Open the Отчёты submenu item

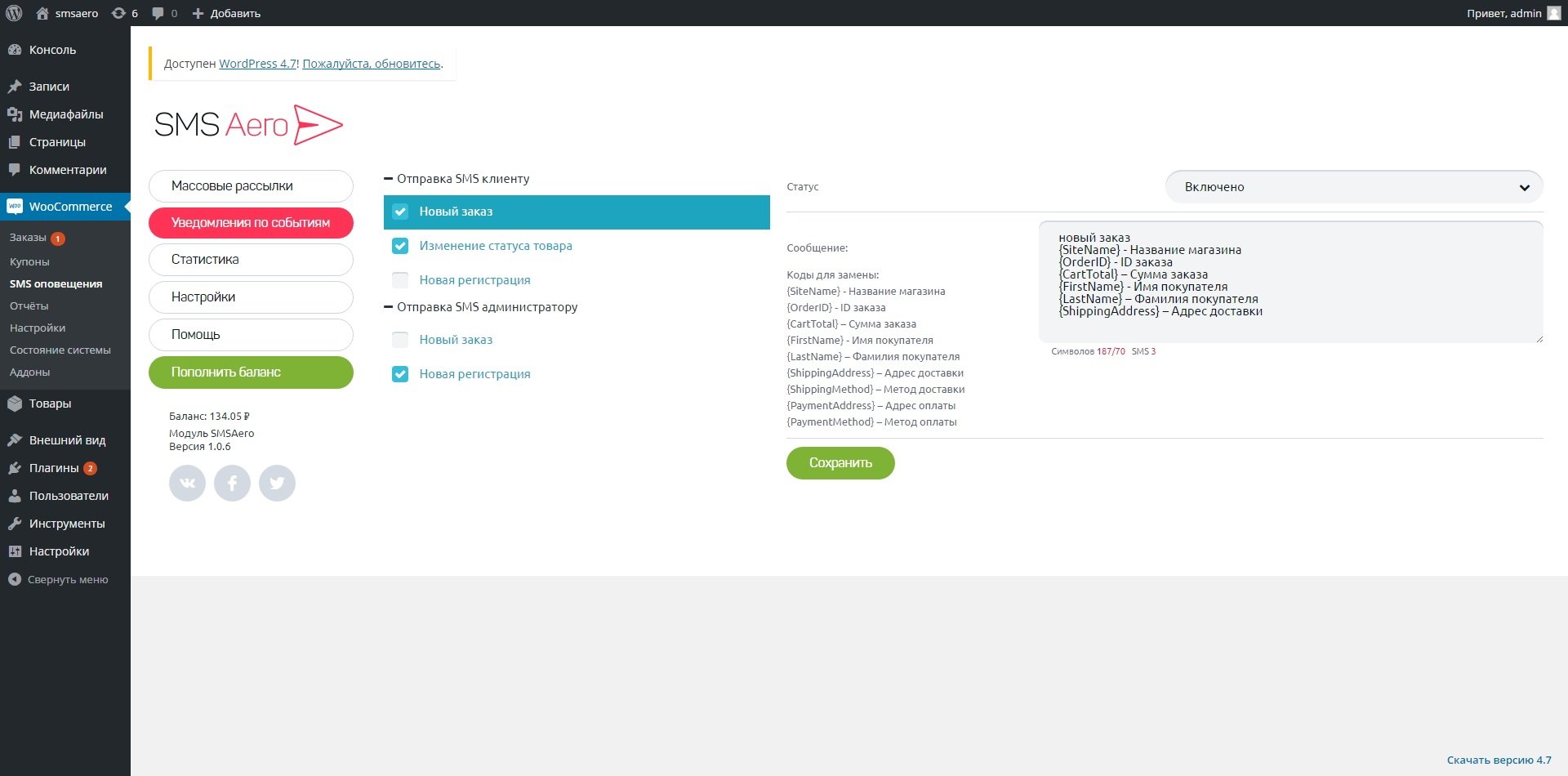coord(29,306)
